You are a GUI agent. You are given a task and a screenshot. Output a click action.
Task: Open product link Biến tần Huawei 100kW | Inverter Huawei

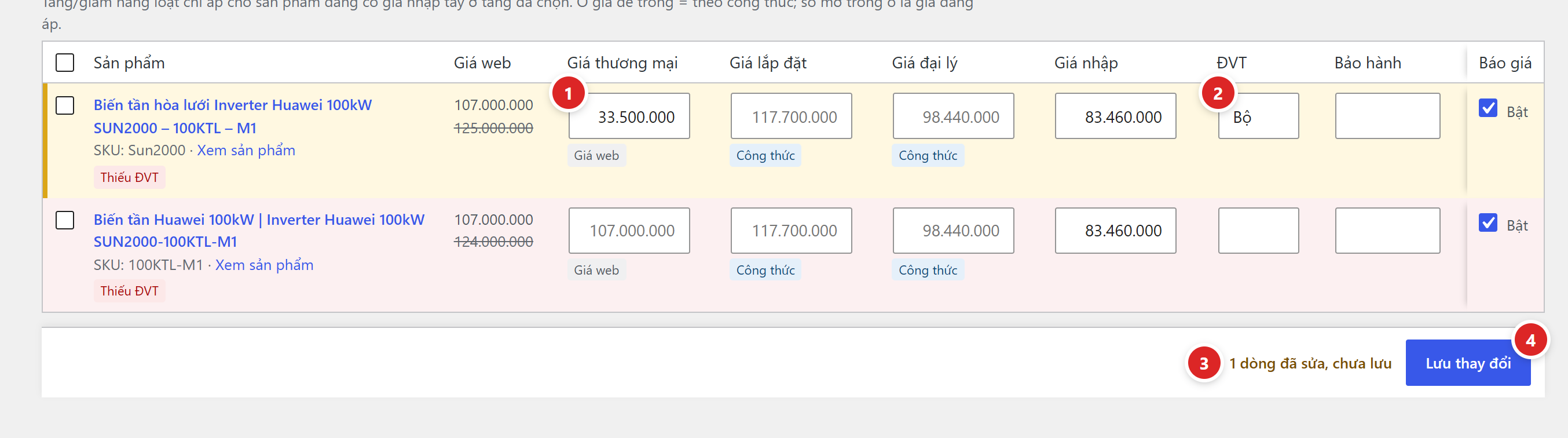pos(259,230)
